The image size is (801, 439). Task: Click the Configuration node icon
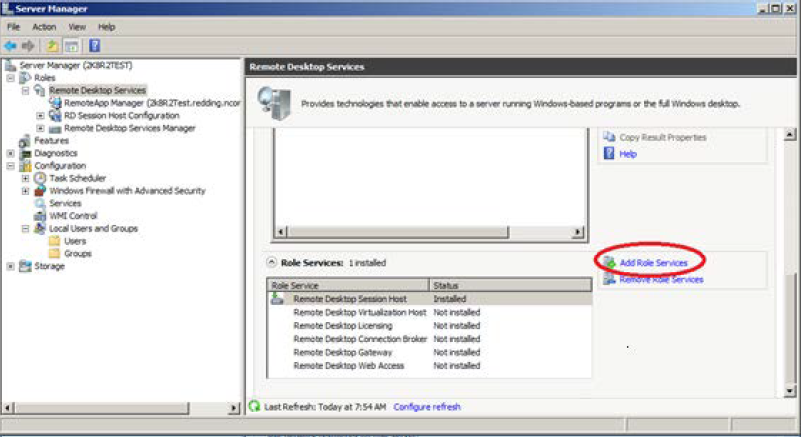[x=25, y=166]
